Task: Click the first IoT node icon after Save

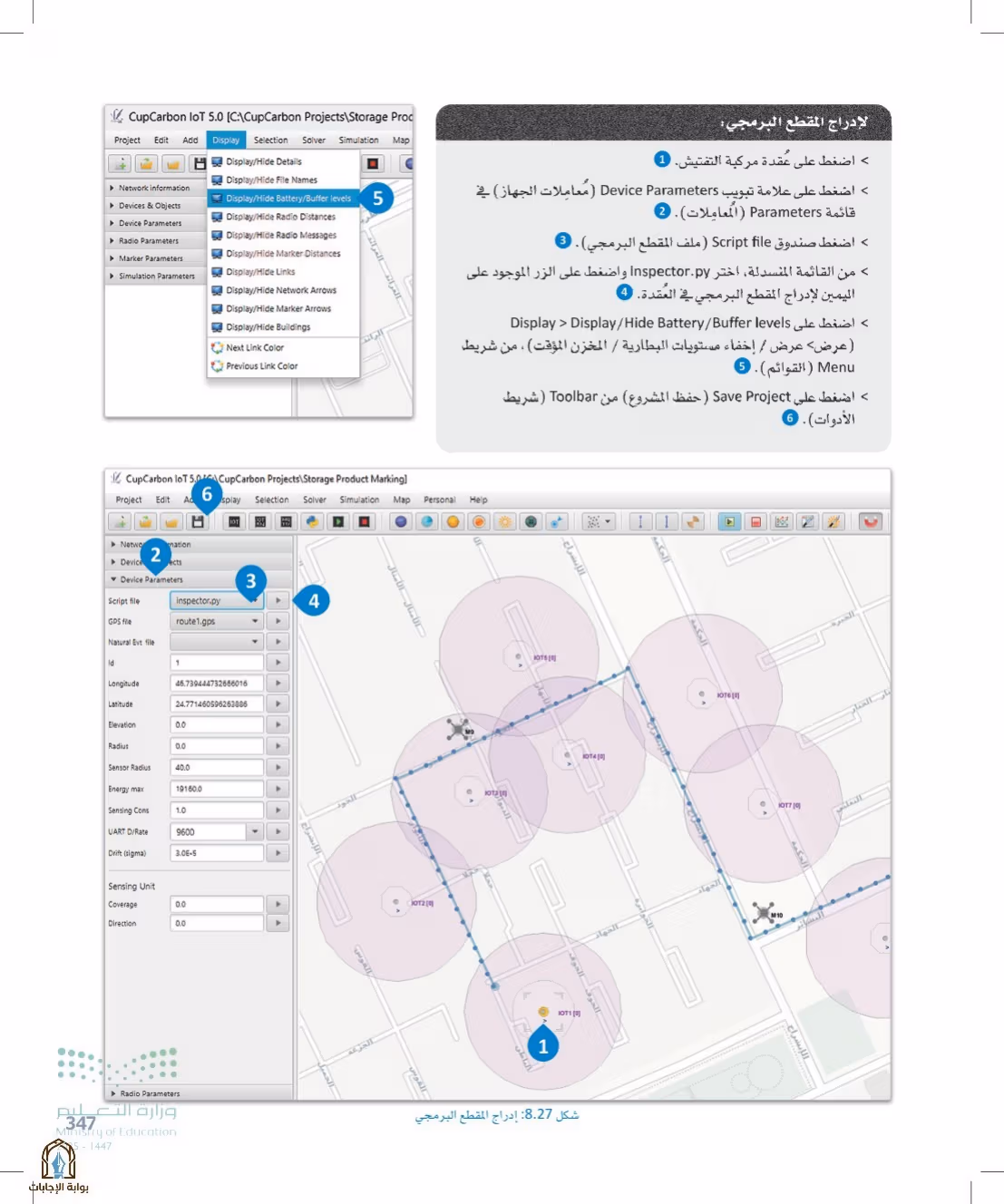Action: coord(234,521)
